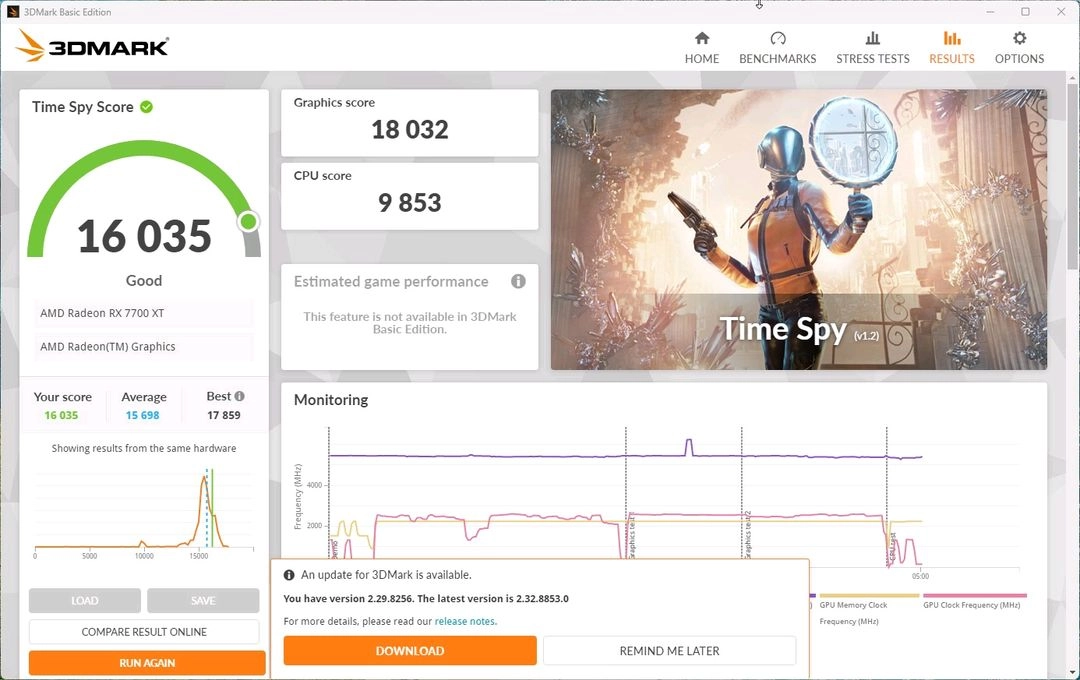Click the green validation checkmark icon
1080x680 pixels.
click(147, 107)
